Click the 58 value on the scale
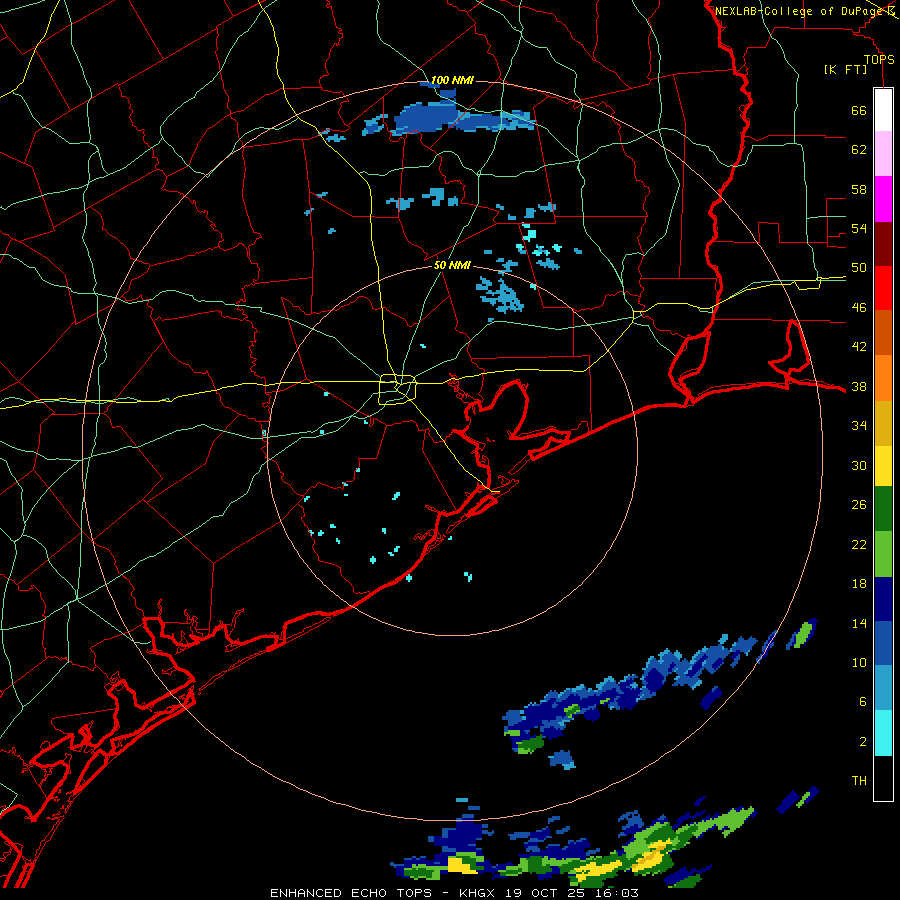This screenshot has height=900, width=900. 859,189
